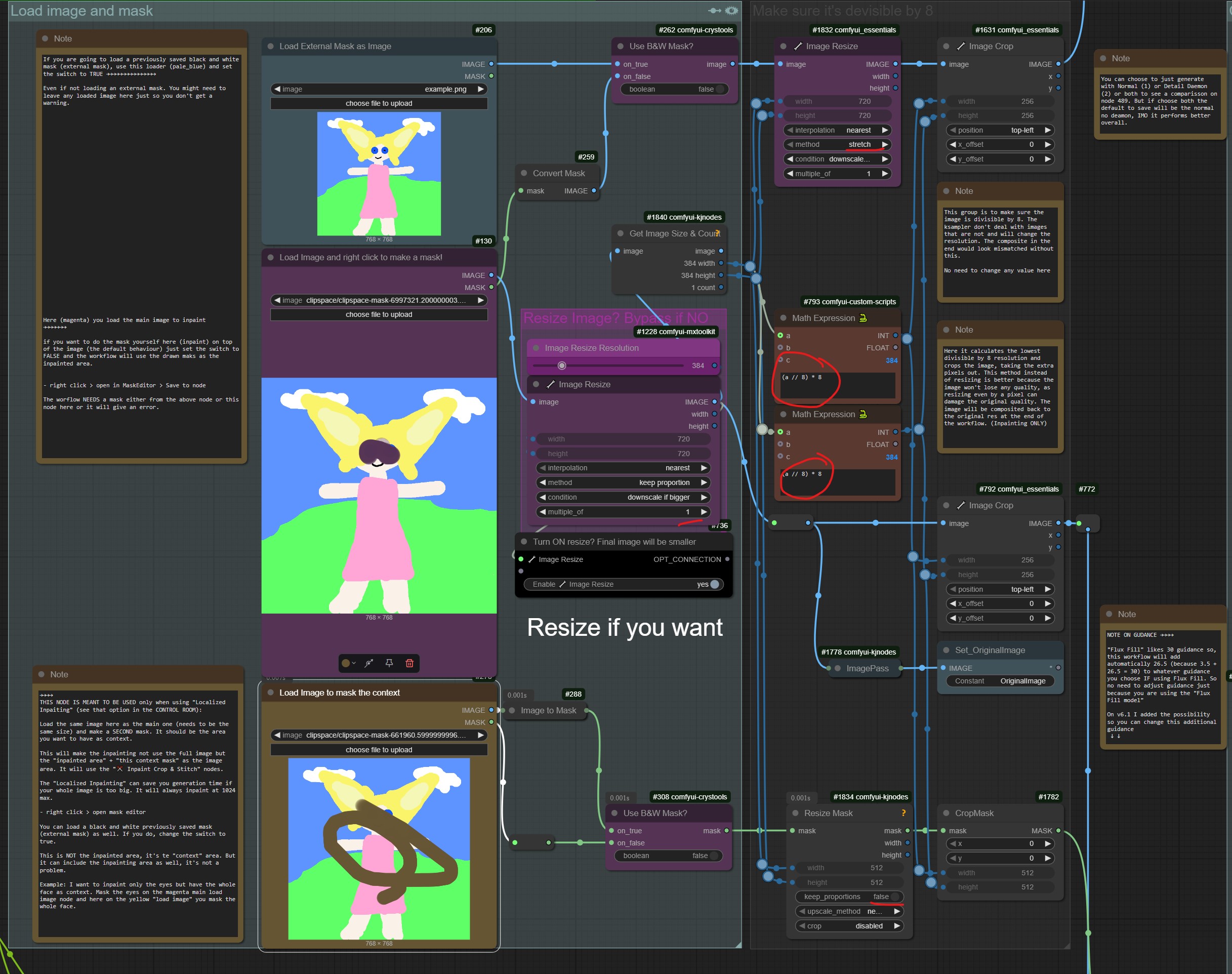Adjust Image Resize Resolution slider handle
The image size is (1232, 974).
[561, 366]
